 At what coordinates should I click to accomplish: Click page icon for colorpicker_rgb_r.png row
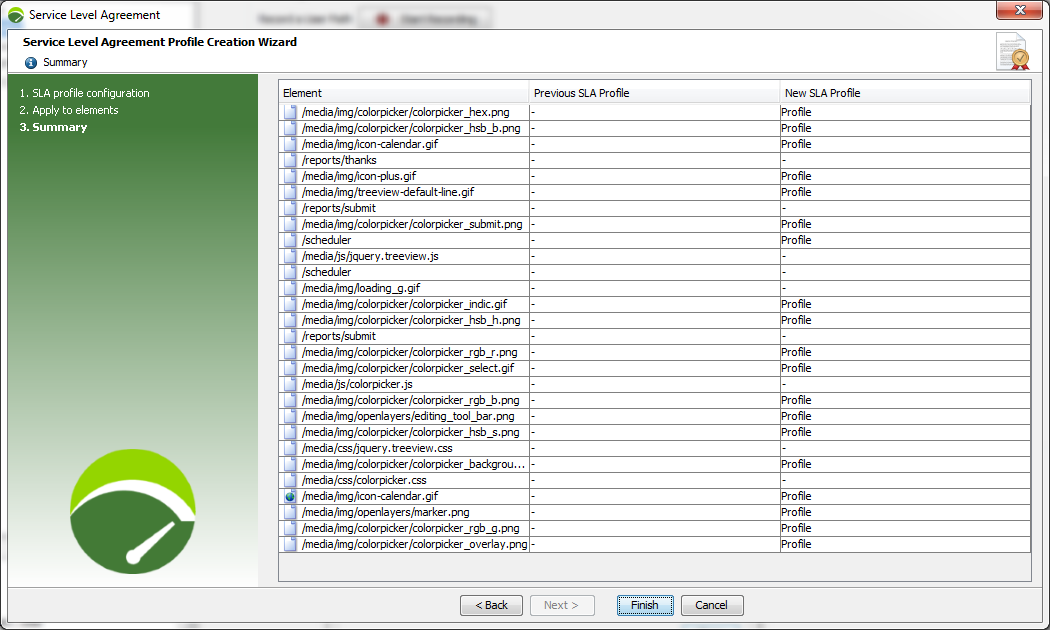tap(290, 352)
